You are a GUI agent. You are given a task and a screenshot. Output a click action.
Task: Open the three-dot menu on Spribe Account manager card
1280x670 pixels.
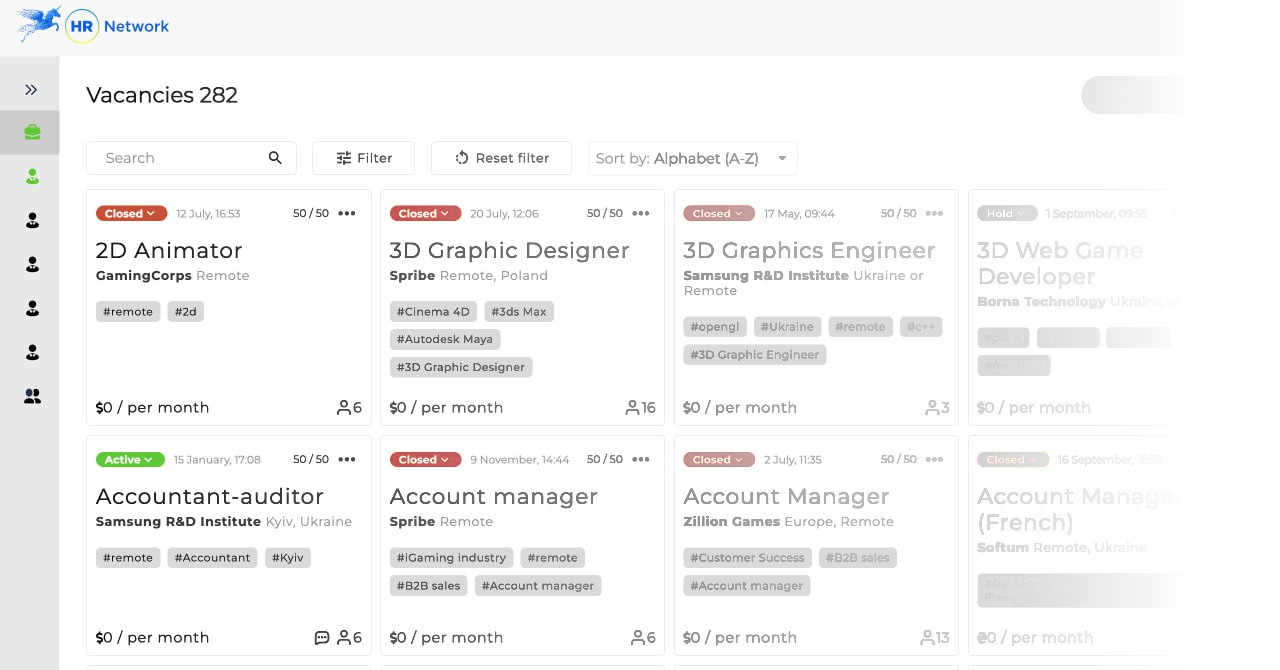[641, 459]
